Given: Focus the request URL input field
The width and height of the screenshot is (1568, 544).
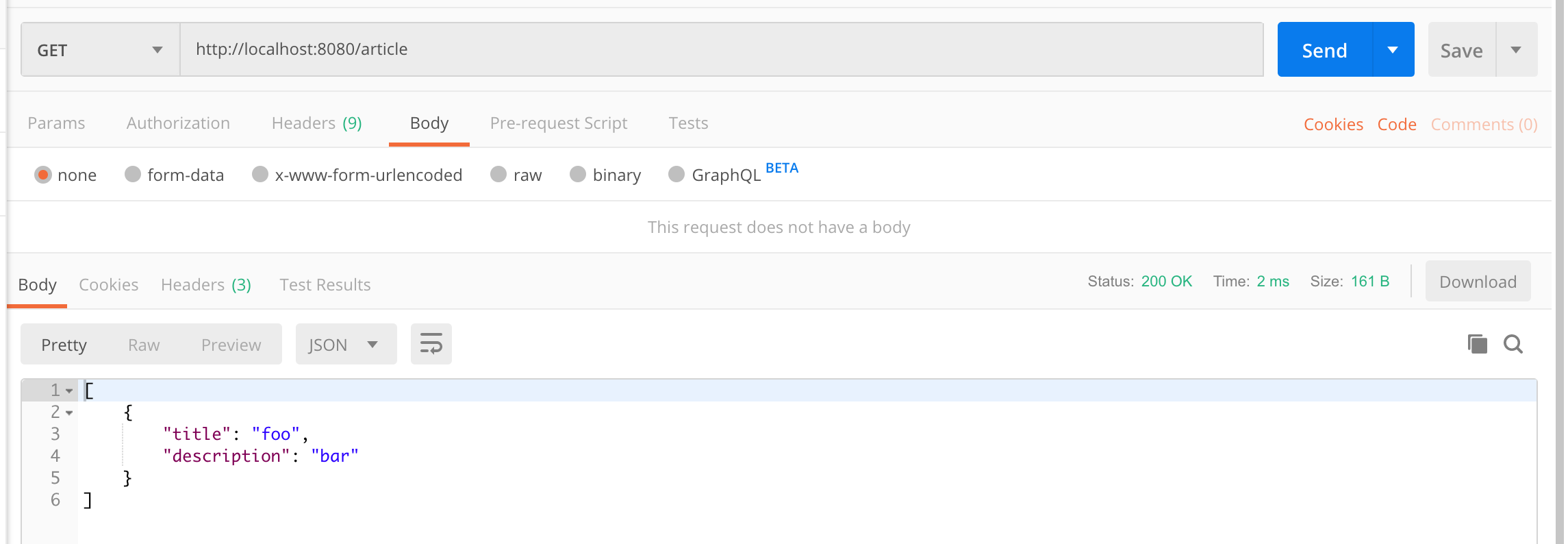Looking at the screenshot, I should click(x=722, y=49).
